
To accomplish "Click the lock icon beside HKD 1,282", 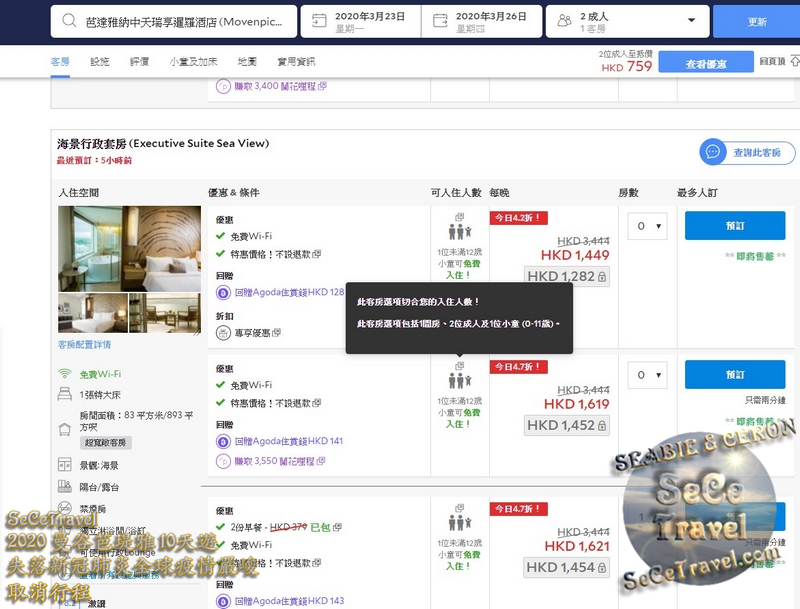I will 602,277.
